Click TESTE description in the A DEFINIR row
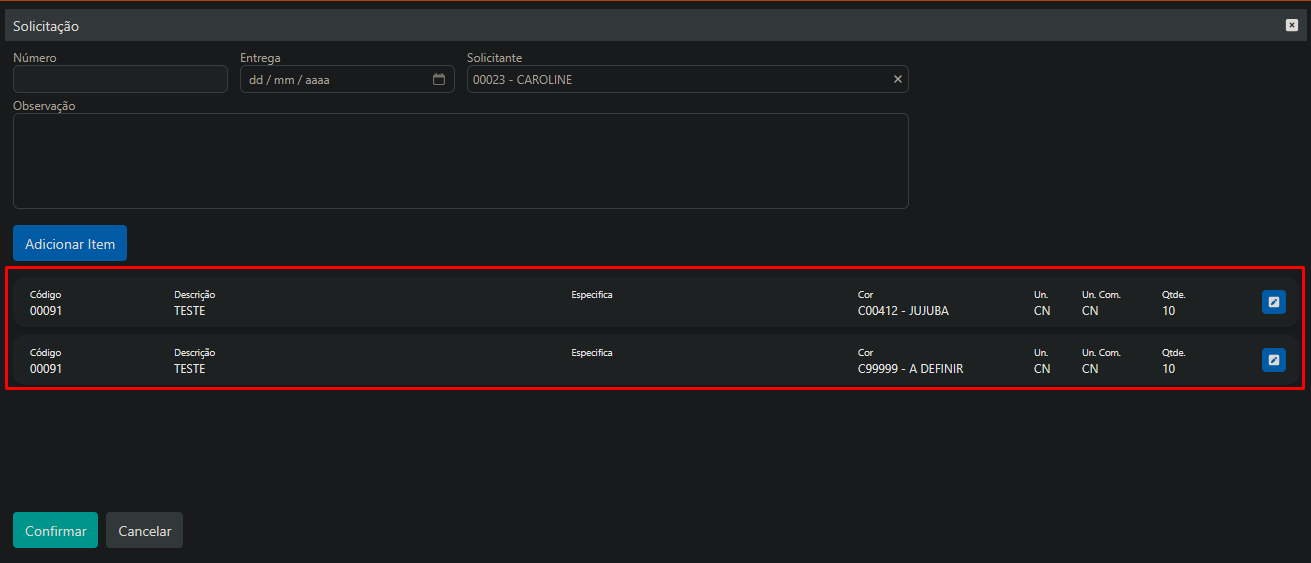The image size is (1311, 563). [189, 369]
